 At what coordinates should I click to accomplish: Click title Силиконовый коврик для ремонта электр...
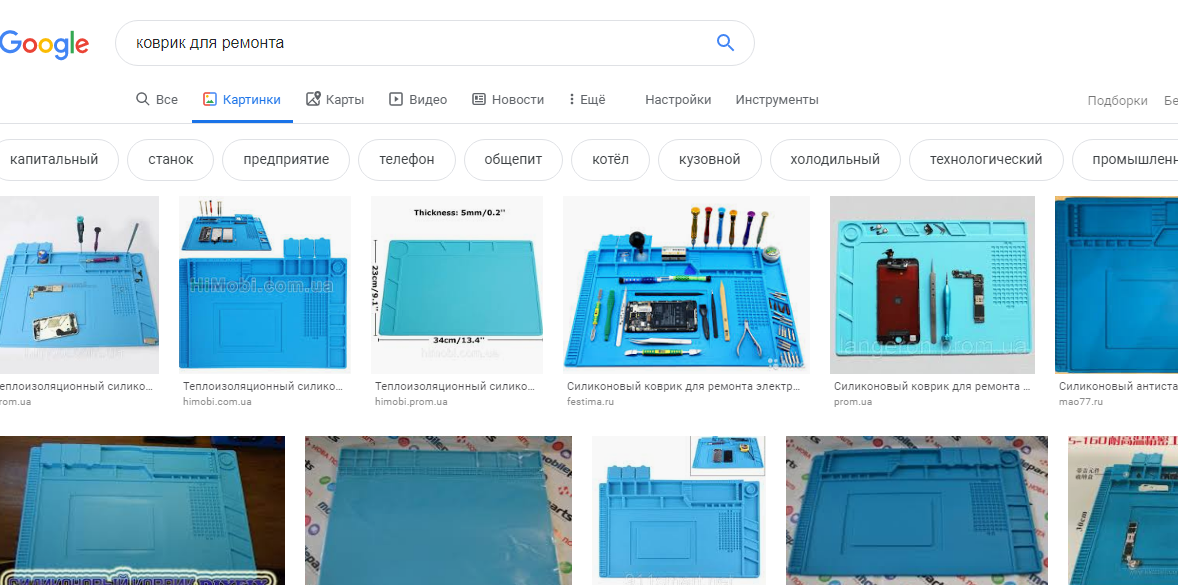pyautogui.click(x=683, y=387)
